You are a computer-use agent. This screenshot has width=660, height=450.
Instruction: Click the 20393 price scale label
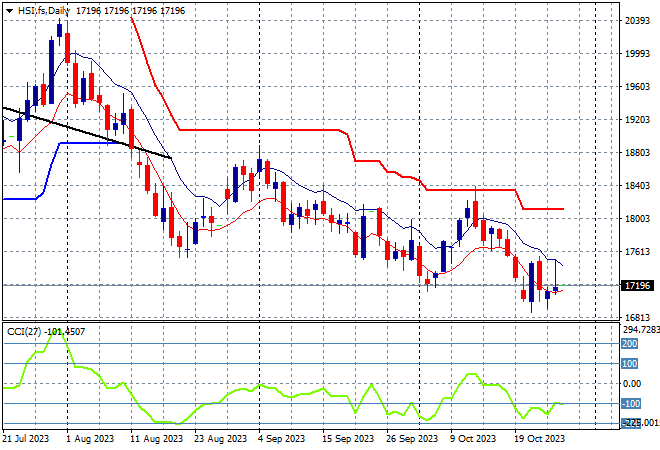pos(637,21)
